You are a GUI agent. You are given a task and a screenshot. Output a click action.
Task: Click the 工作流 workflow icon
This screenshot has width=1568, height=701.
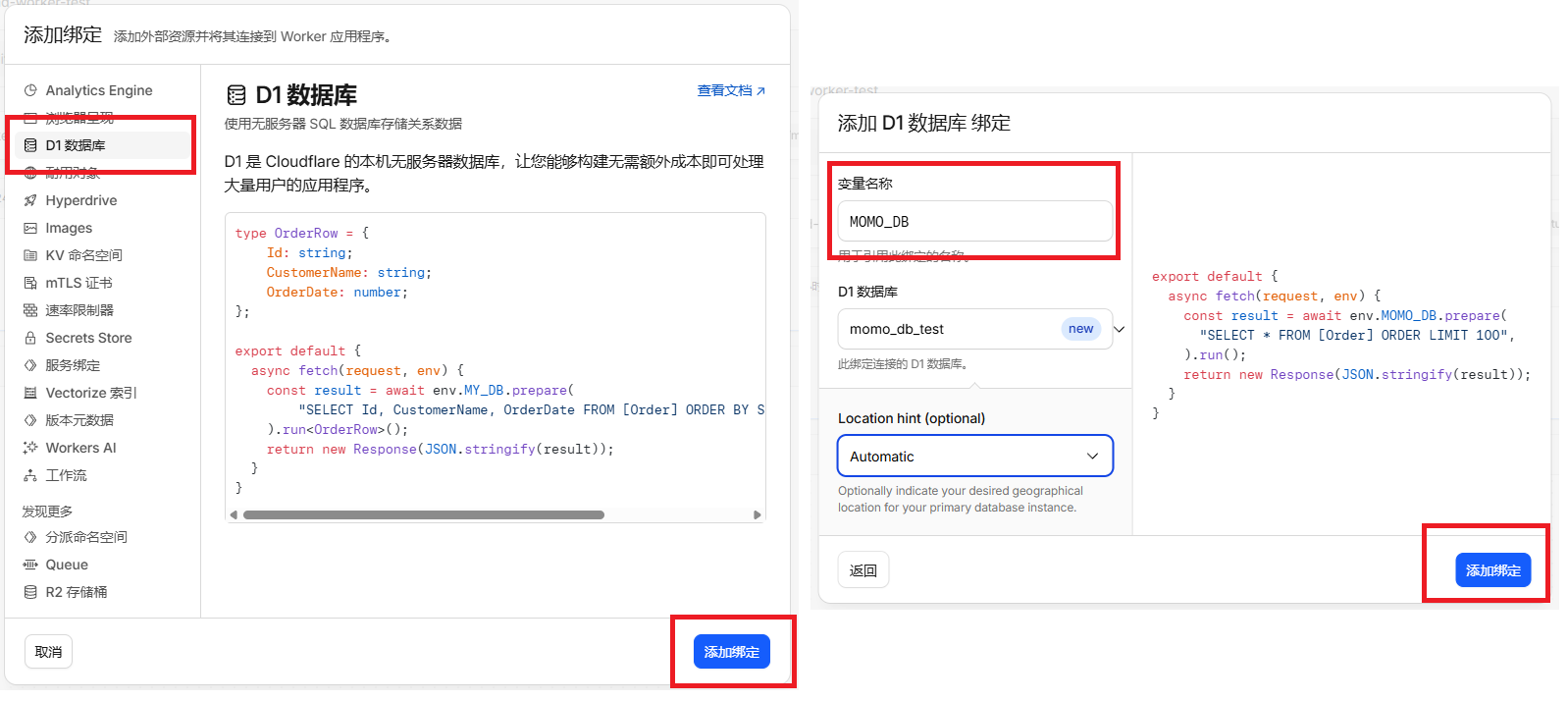tap(30, 475)
